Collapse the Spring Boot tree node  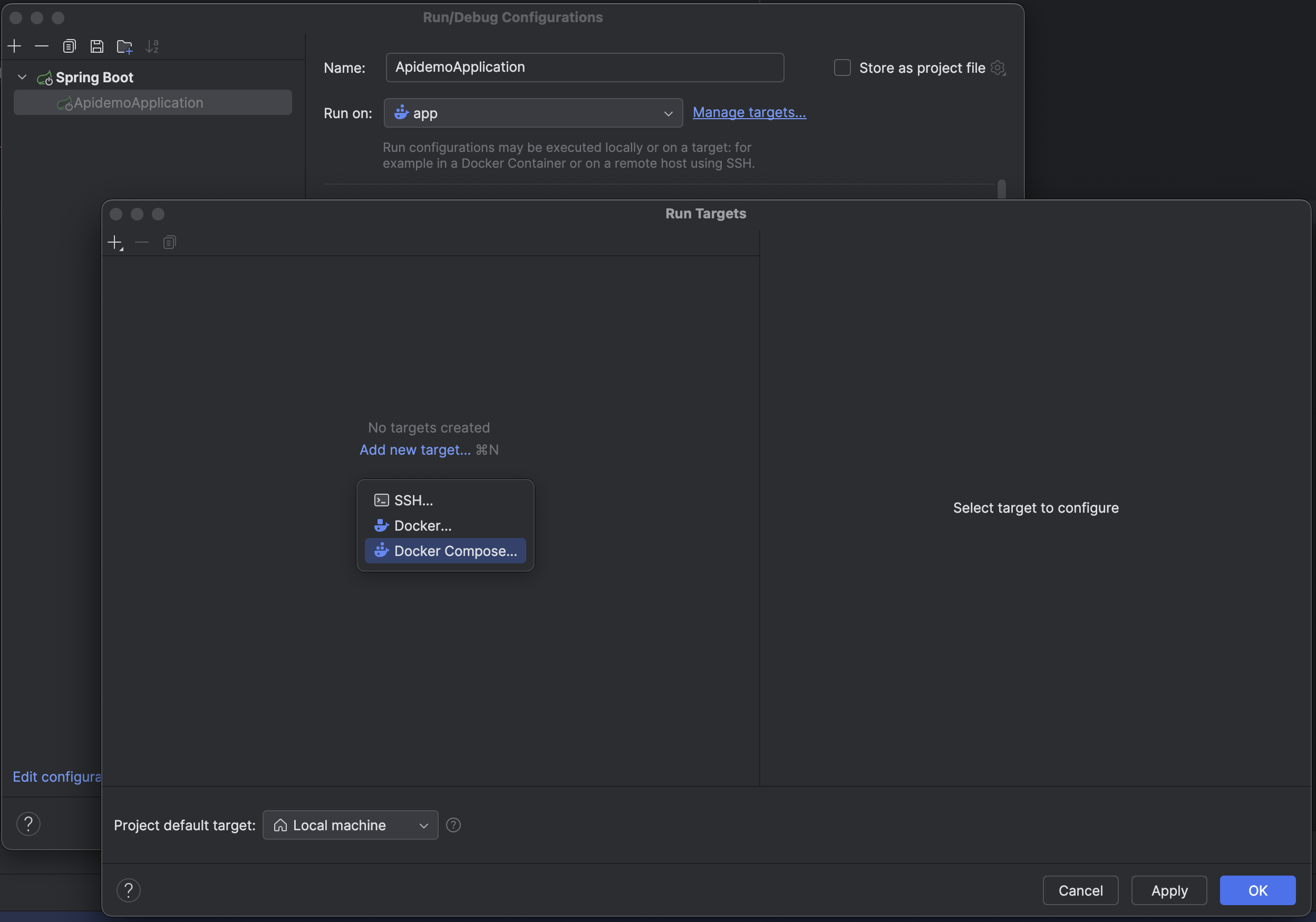(x=22, y=77)
